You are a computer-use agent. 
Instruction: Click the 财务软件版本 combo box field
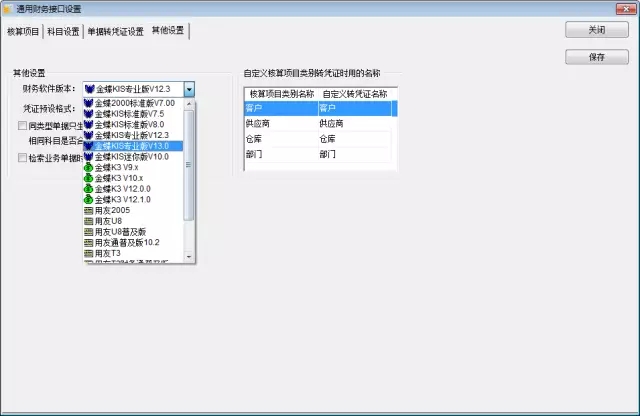139,89
